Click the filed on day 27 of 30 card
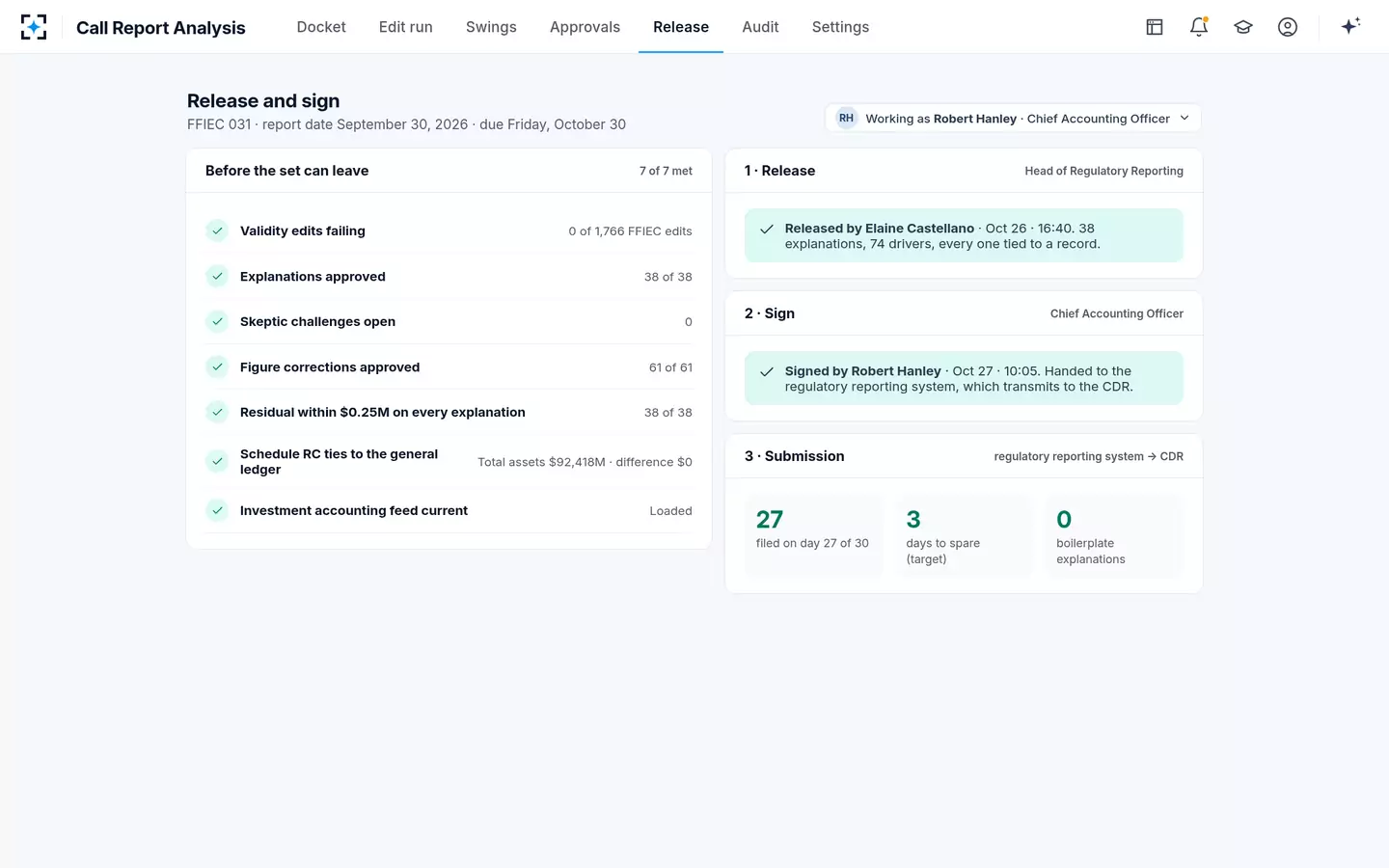This screenshot has width=1389, height=868. point(813,535)
